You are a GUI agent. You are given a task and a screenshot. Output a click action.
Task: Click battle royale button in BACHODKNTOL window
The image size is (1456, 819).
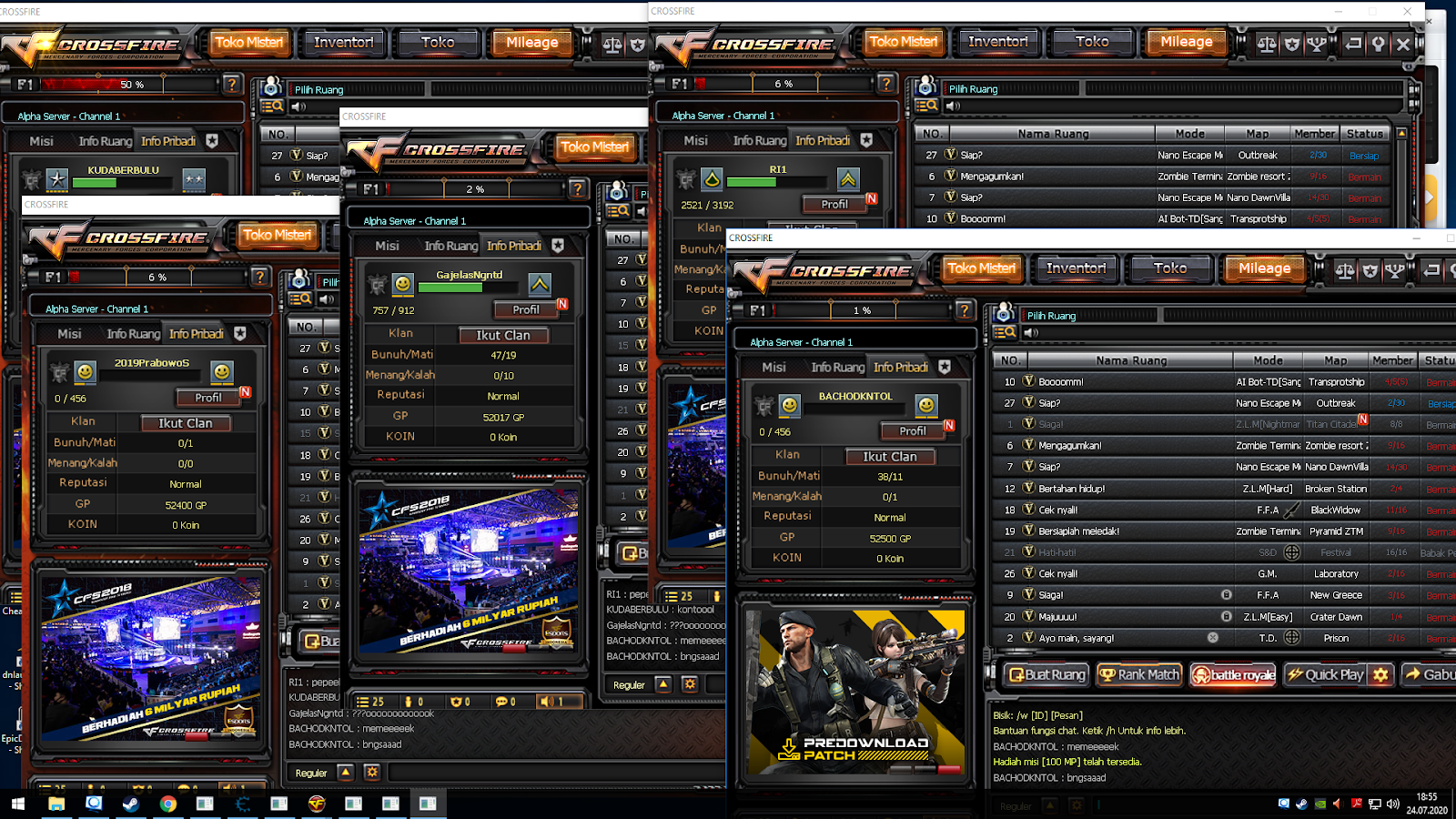click(x=1233, y=674)
